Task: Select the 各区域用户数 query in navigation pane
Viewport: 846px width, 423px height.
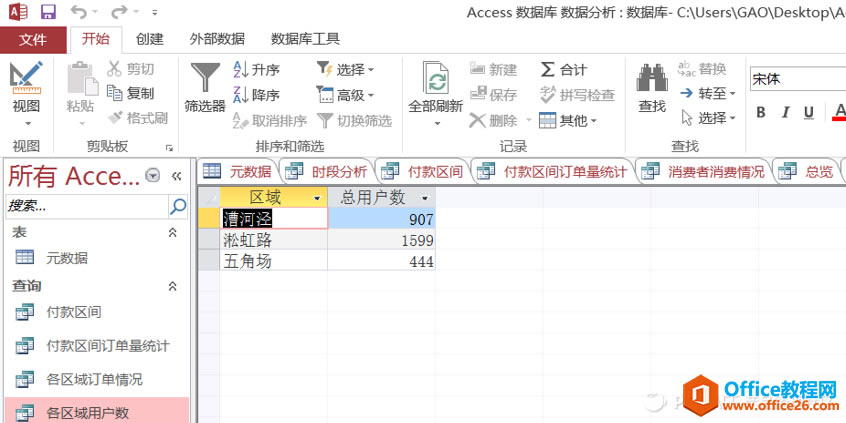Action: pyautogui.click(x=97, y=413)
